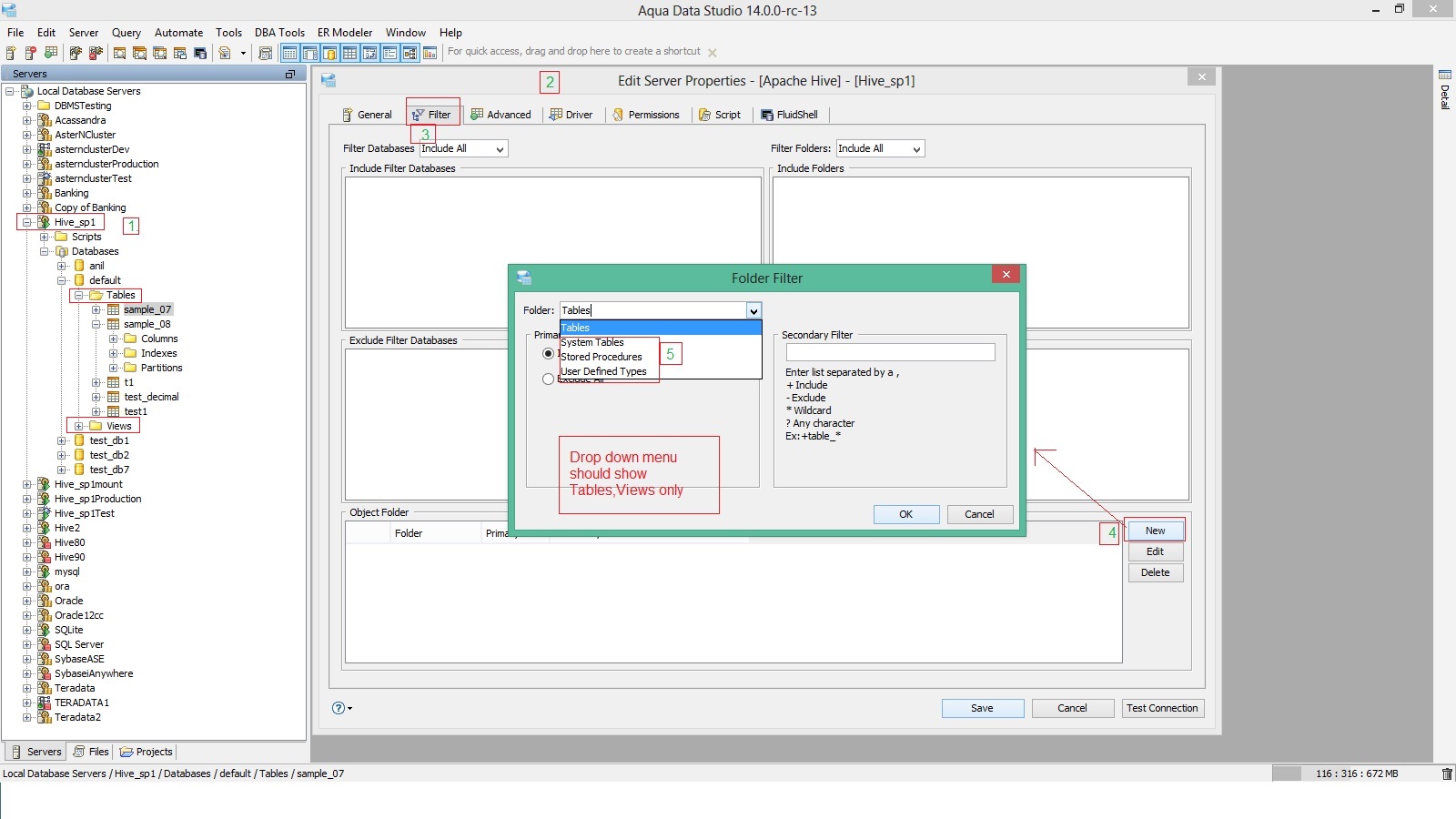Choose System Tables from the folder list
The width and height of the screenshot is (1456, 819).
661,342
